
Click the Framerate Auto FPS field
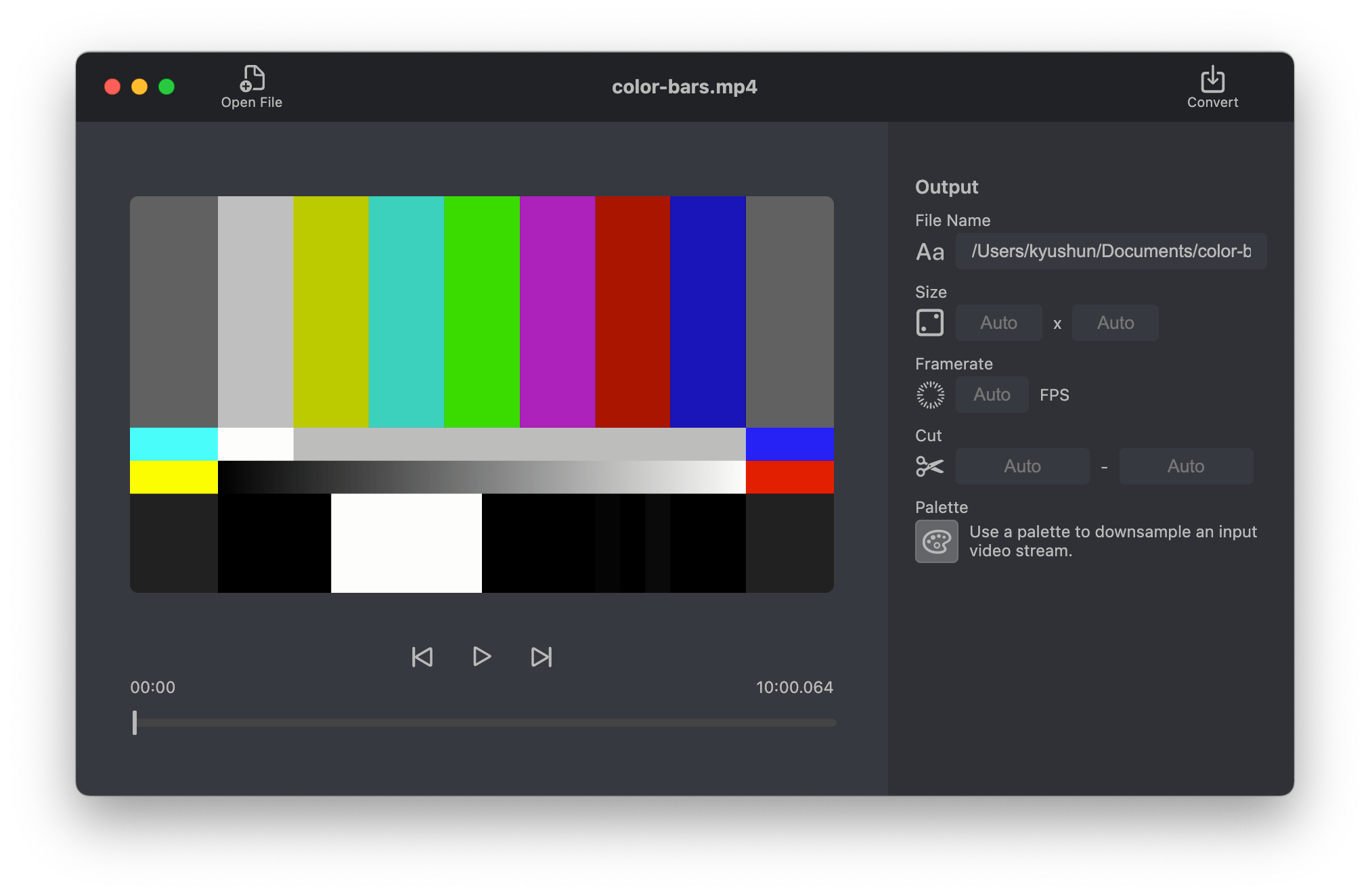[x=992, y=395]
